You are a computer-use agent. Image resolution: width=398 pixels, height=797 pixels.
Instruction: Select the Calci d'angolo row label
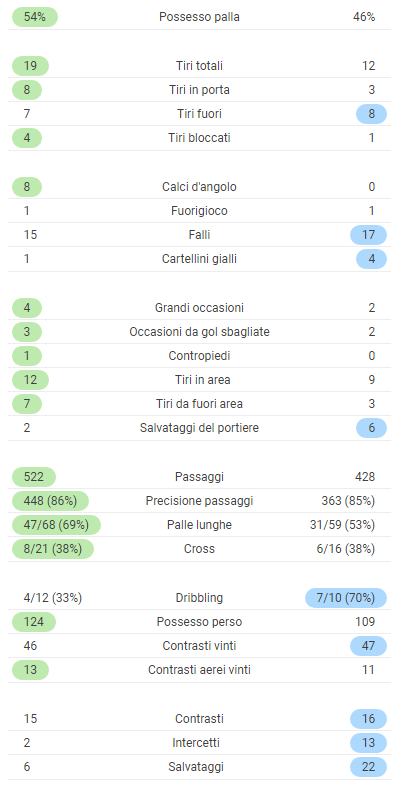click(199, 187)
